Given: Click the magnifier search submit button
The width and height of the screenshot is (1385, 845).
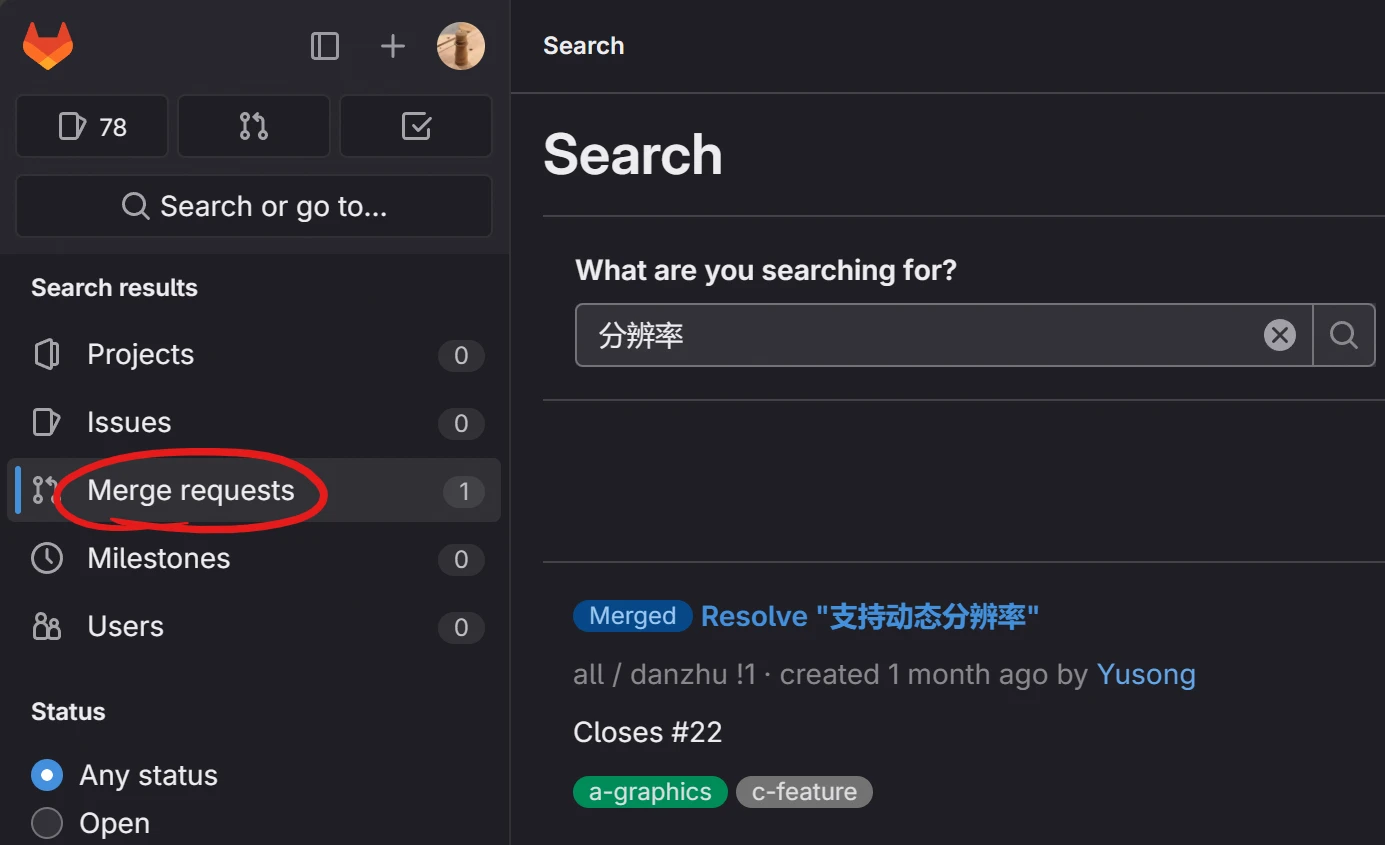Looking at the screenshot, I should click(1344, 335).
